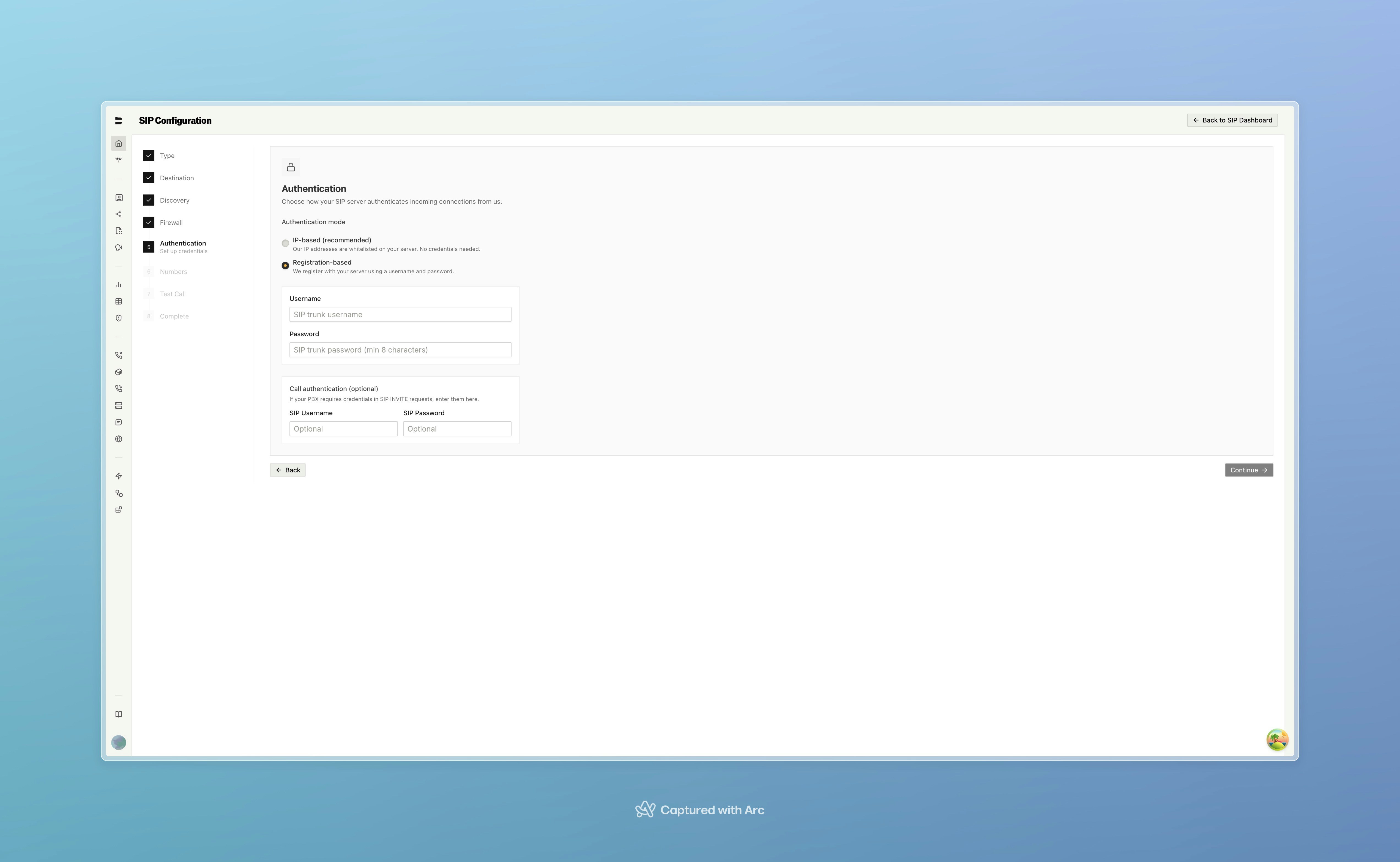Click Back to SIP Dashboard
This screenshot has width=1400, height=862.
coord(1232,120)
